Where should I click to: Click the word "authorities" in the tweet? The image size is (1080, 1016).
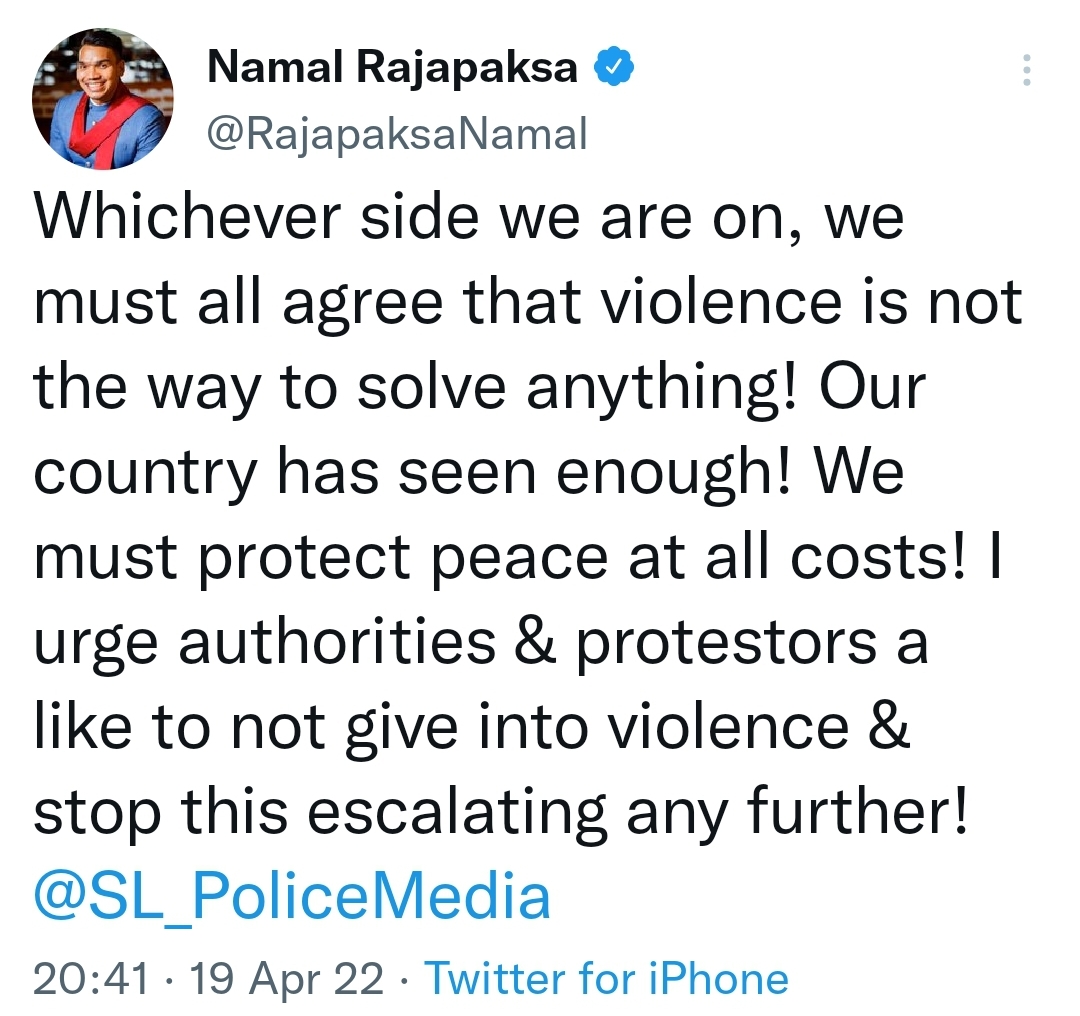[337, 642]
